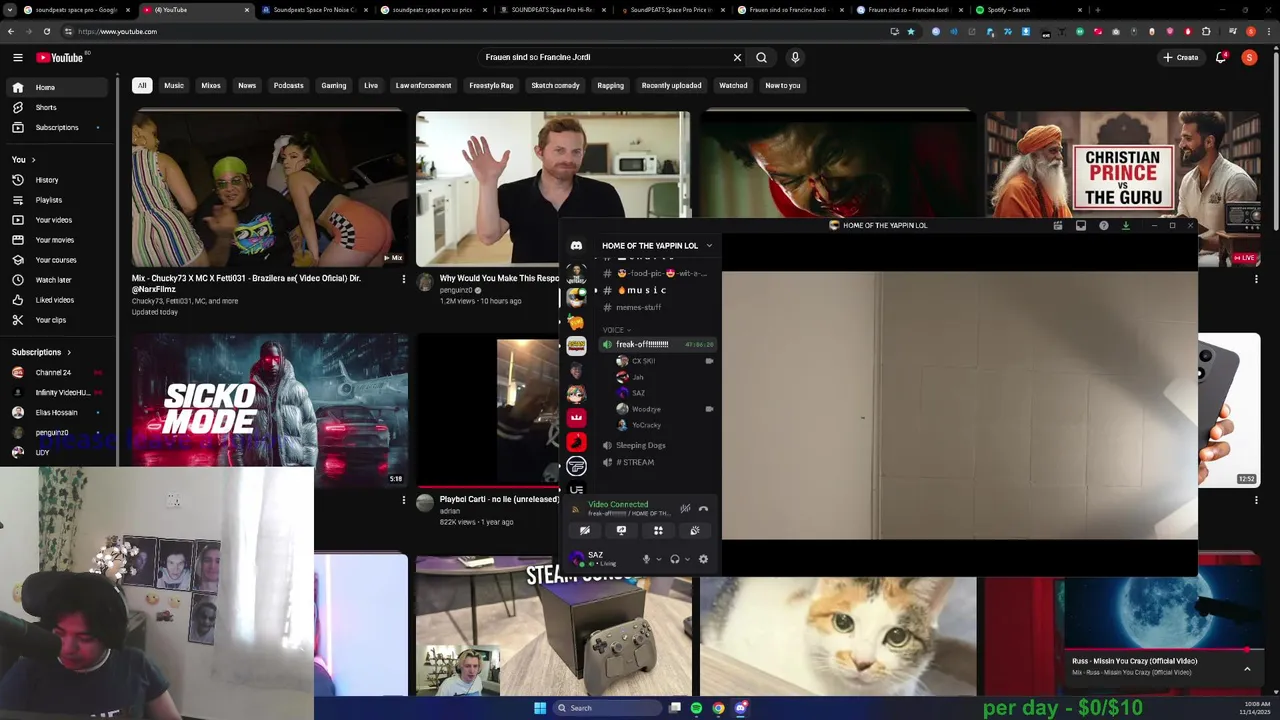Image resolution: width=1280 pixels, height=720 pixels.
Task: Toggle Discord headphone deafen
Action: (675, 559)
